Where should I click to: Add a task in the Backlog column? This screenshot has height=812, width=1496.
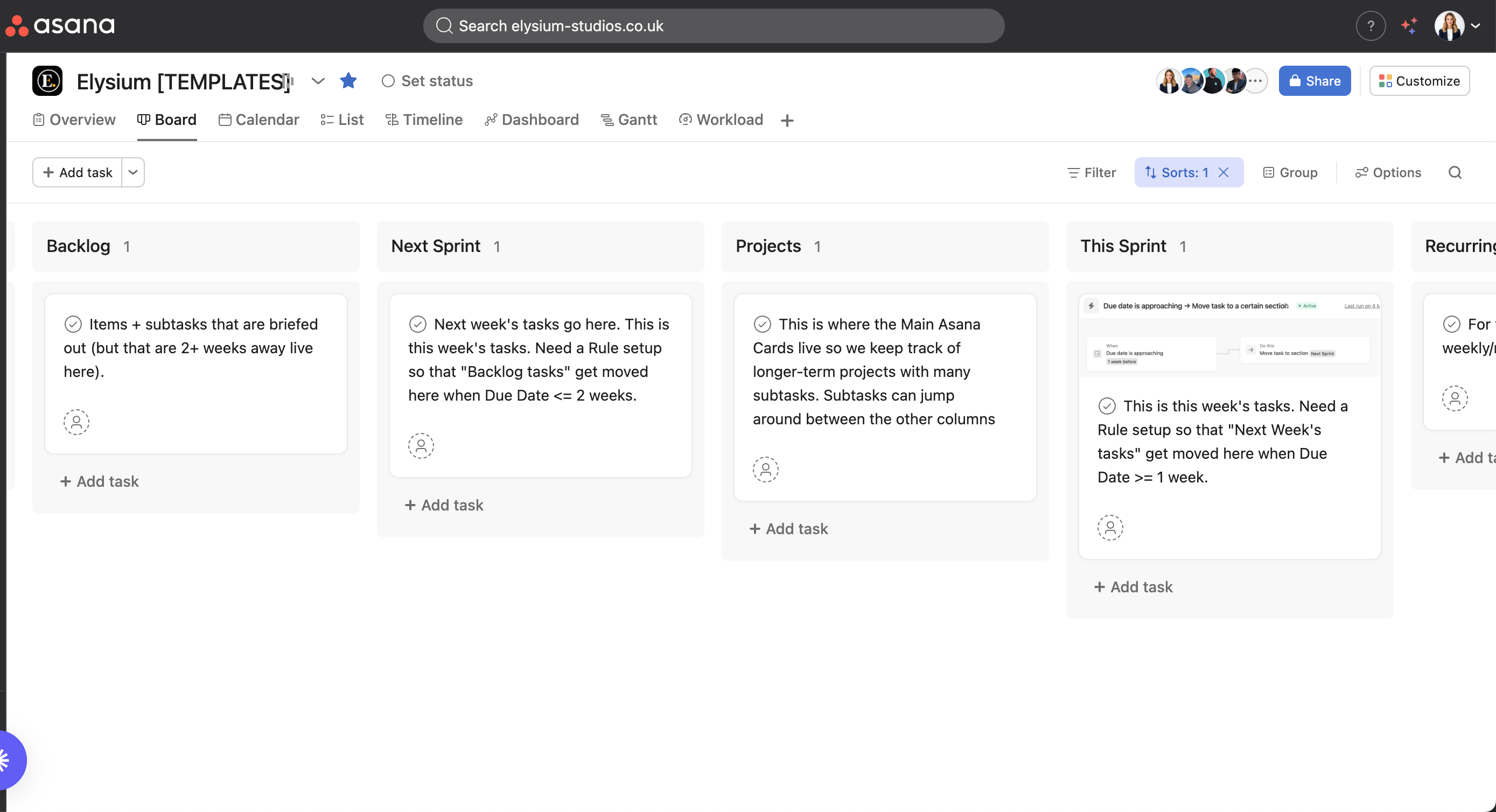[99, 481]
